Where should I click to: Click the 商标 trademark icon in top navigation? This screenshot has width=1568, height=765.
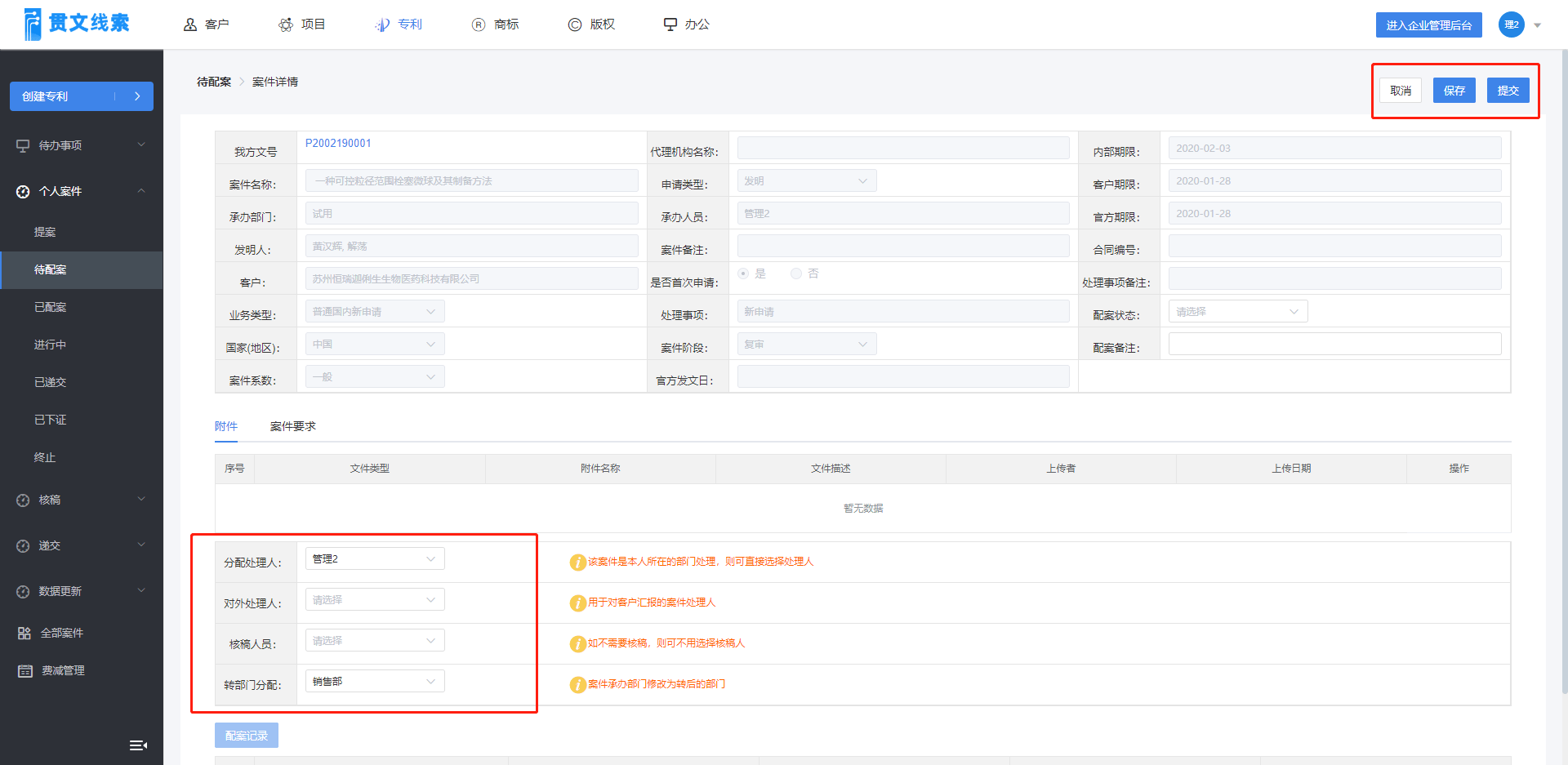click(x=479, y=24)
